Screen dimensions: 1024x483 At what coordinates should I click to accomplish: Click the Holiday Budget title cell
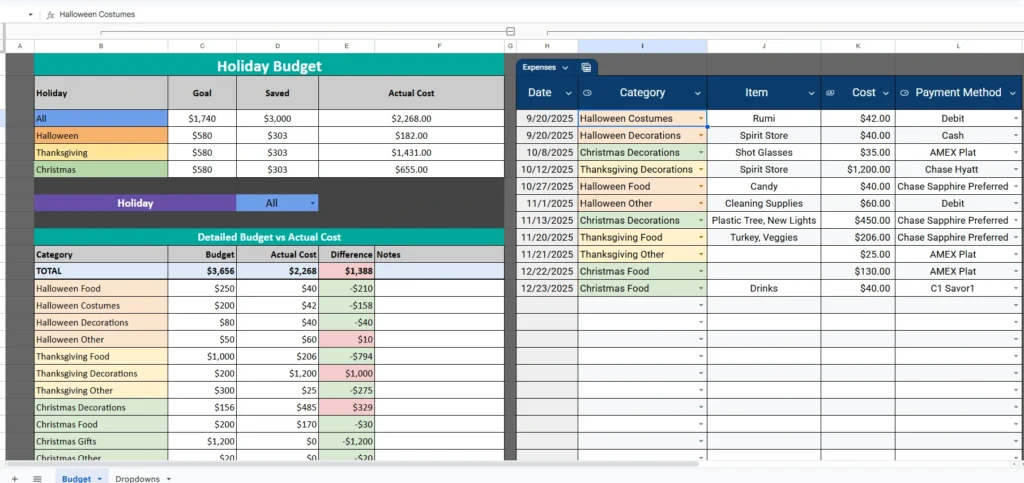(x=269, y=66)
